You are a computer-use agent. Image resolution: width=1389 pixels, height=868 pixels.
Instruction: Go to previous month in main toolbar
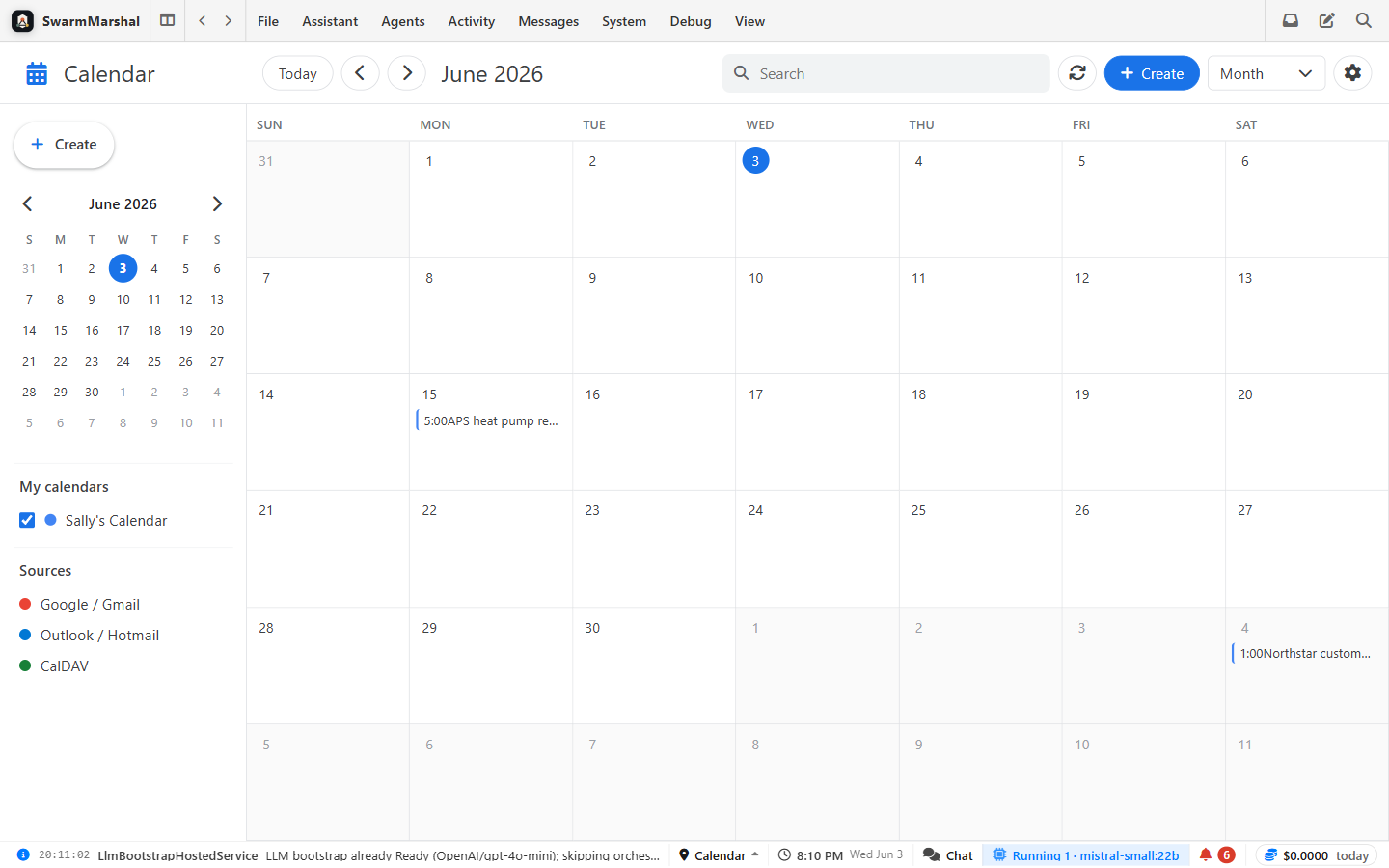click(360, 73)
